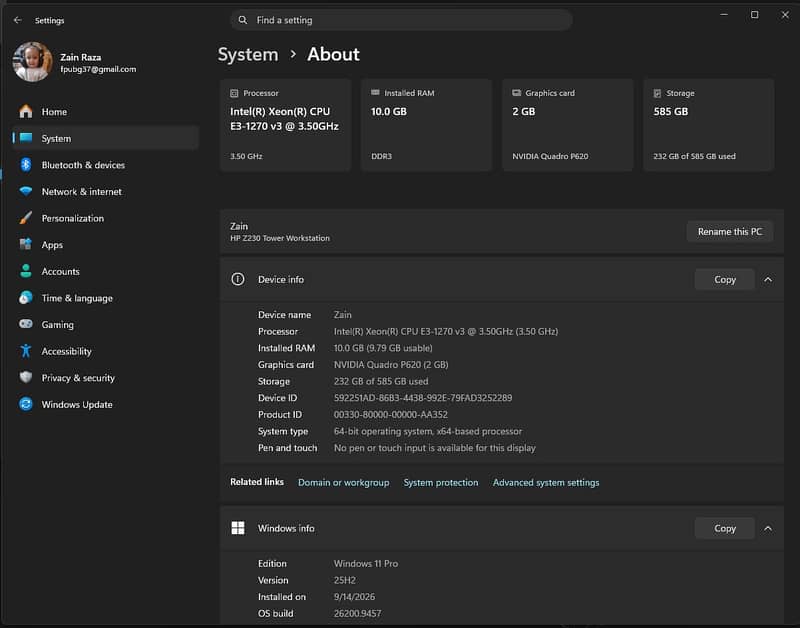Screen dimensions: 800x628
Task: Click the Accounts person icon
Action: pyautogui.click(x=26, y=271)
